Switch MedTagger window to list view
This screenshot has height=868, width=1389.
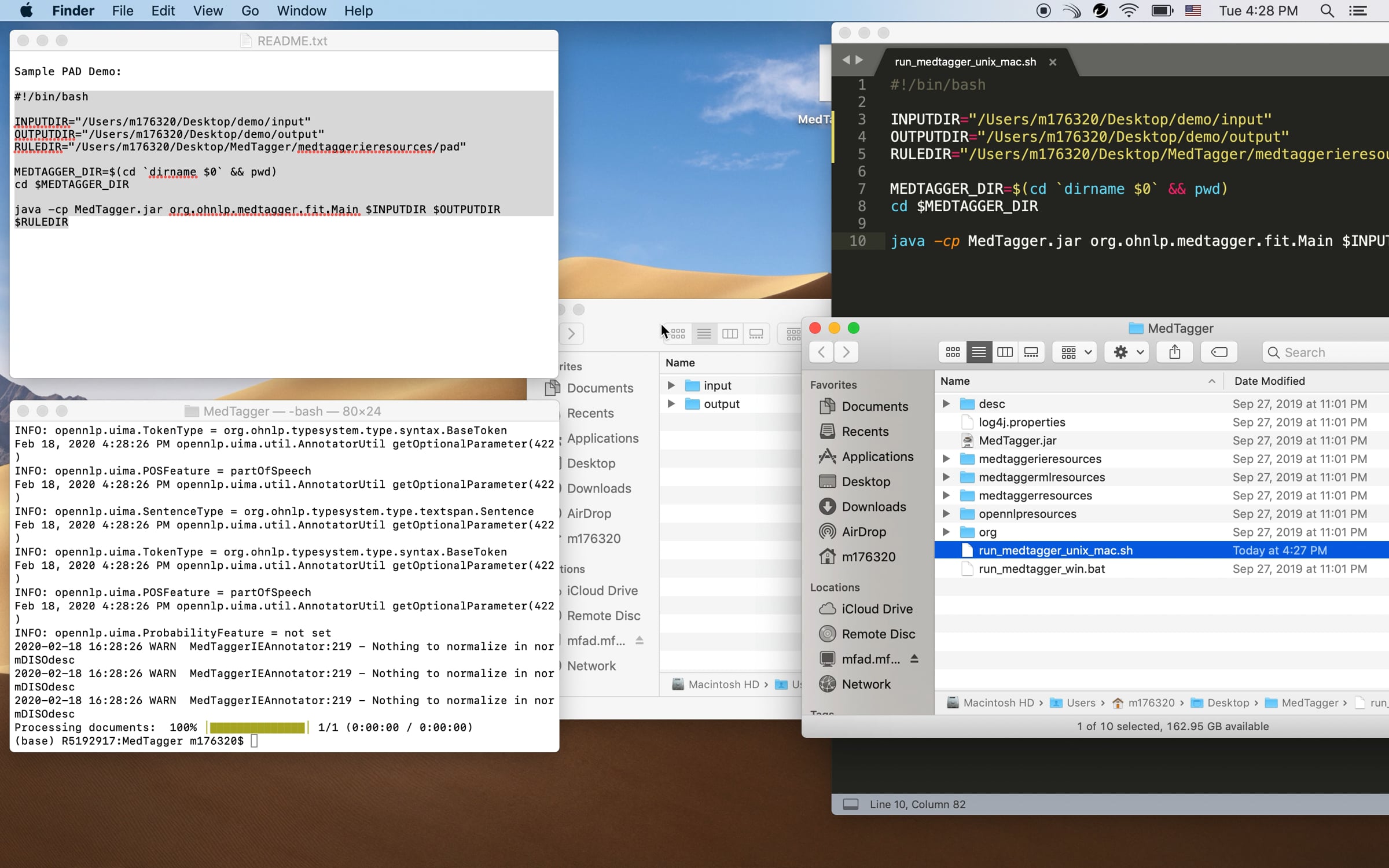[979, 352]
